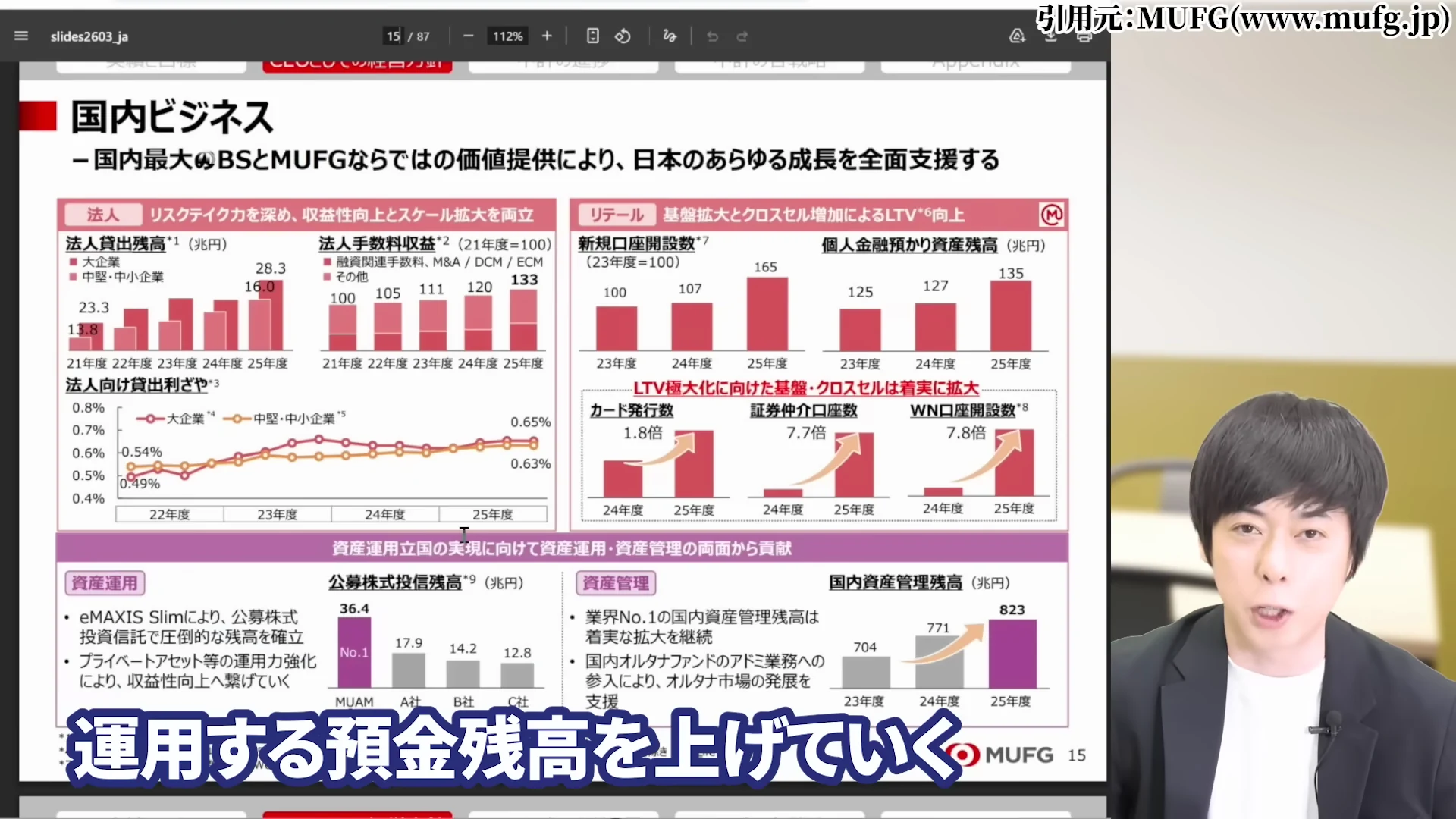1456x819 pixels.
Task: Click the 中堅・中小企業 line legend entry
Action: coord(284,419)
